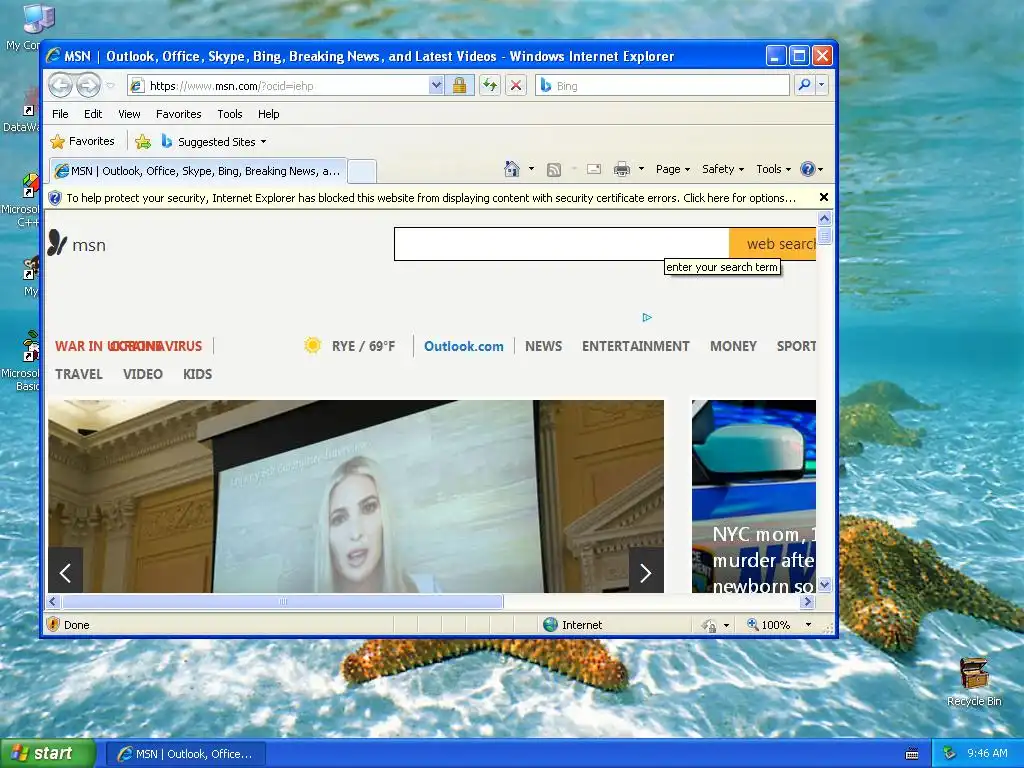This screenshot has height=768, width=1024.
Task: Open the TRAVEL section link
Action: tap(79, 374)
